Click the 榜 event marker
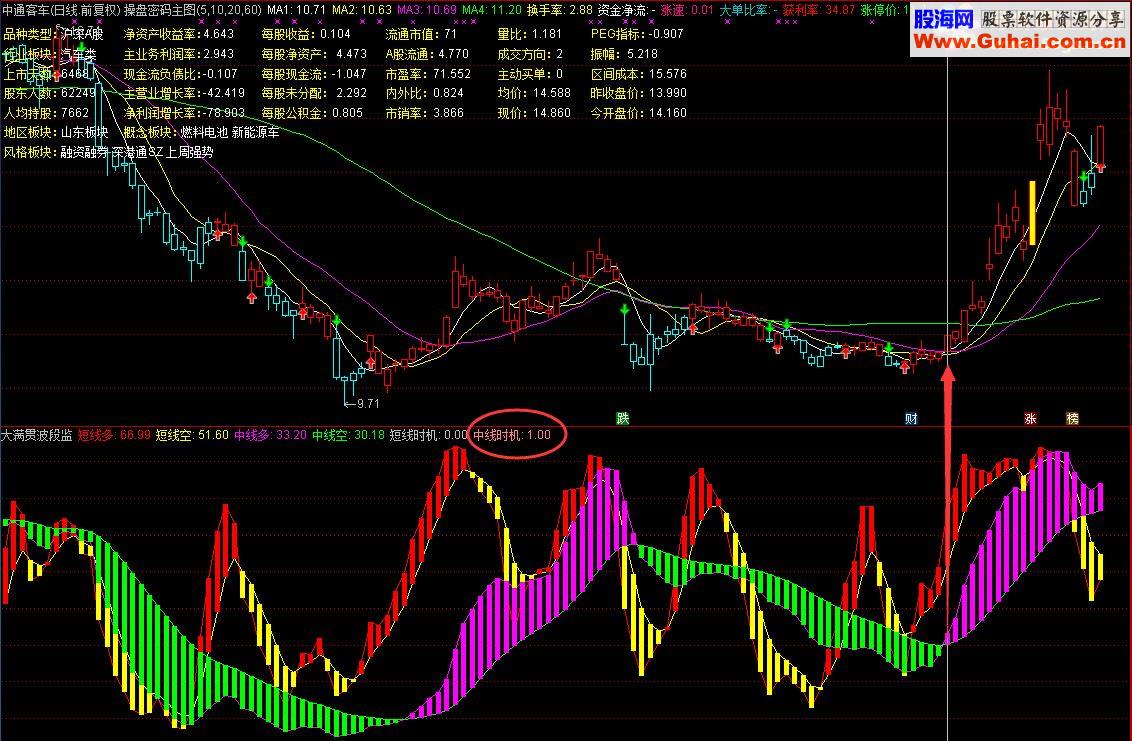The width and height of the screenshot is (1132, 741). click(x=1073, y=418)
